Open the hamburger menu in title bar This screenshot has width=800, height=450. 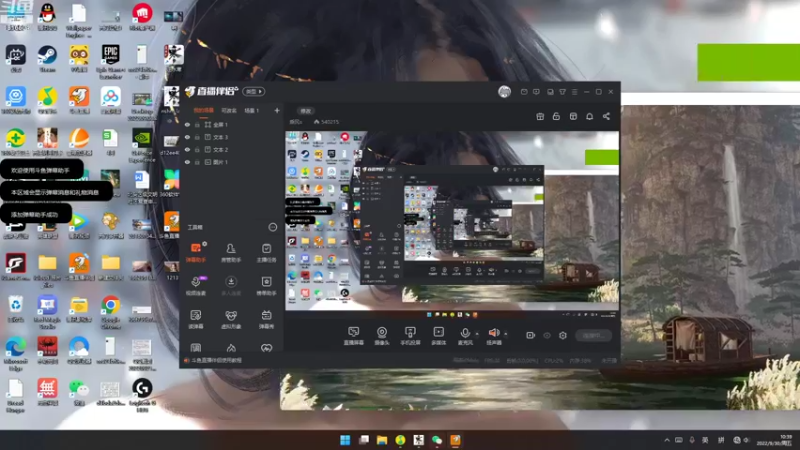pyautogui.click(x=574, y=92)
